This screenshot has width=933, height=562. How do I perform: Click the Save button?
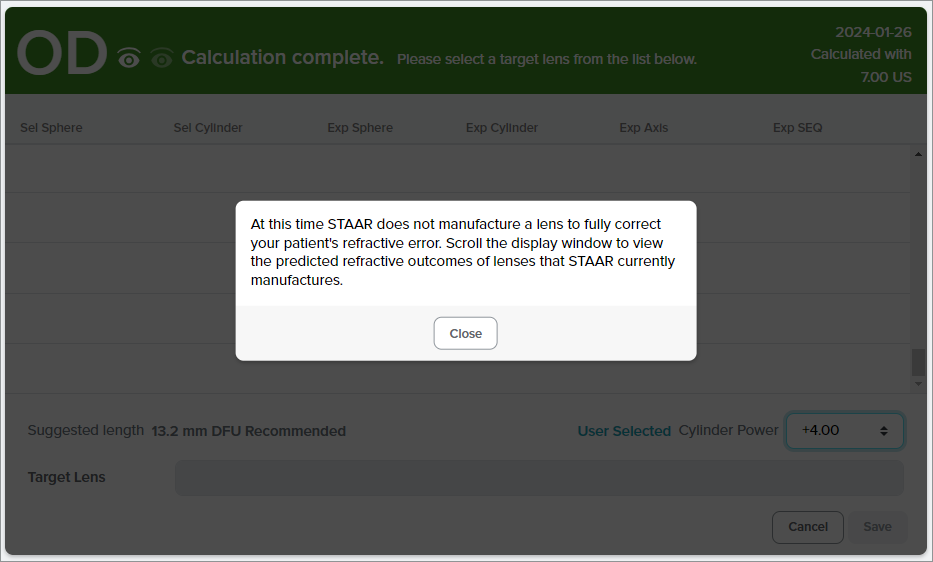click(877, 527)
